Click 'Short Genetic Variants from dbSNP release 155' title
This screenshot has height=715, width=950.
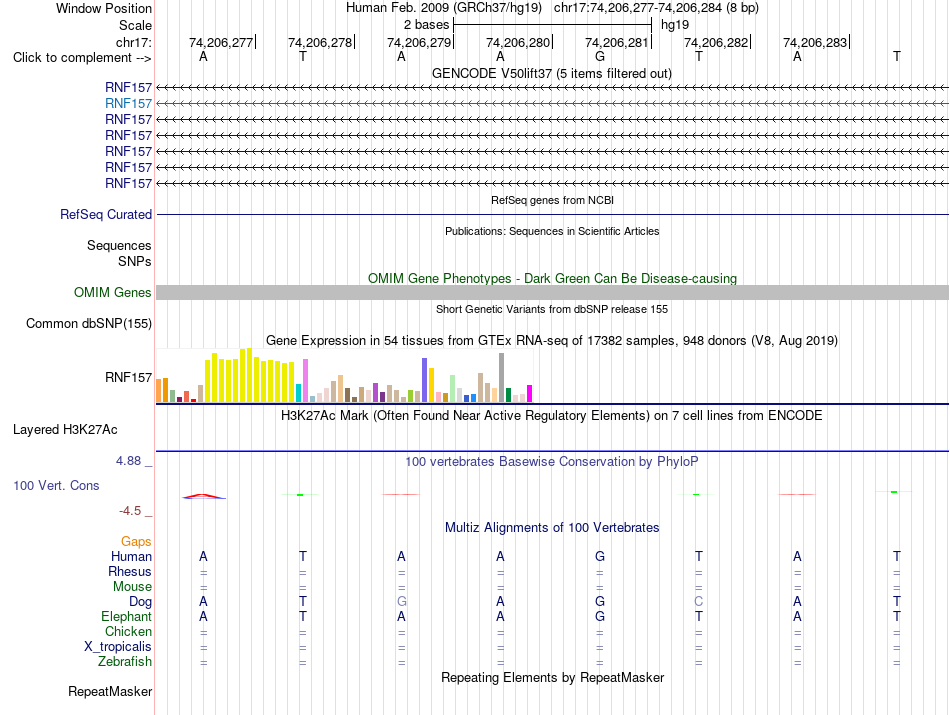click(552, 309)
